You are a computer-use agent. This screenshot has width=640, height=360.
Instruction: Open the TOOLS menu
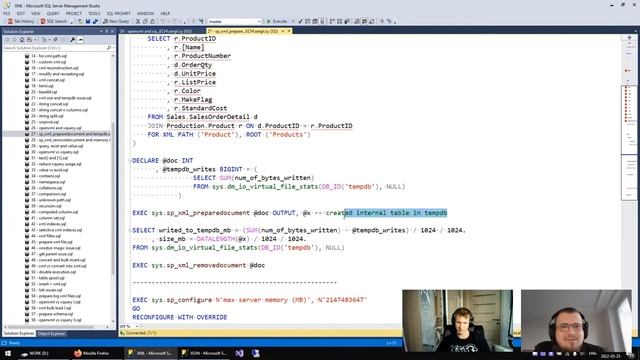(x=94, y=13)
